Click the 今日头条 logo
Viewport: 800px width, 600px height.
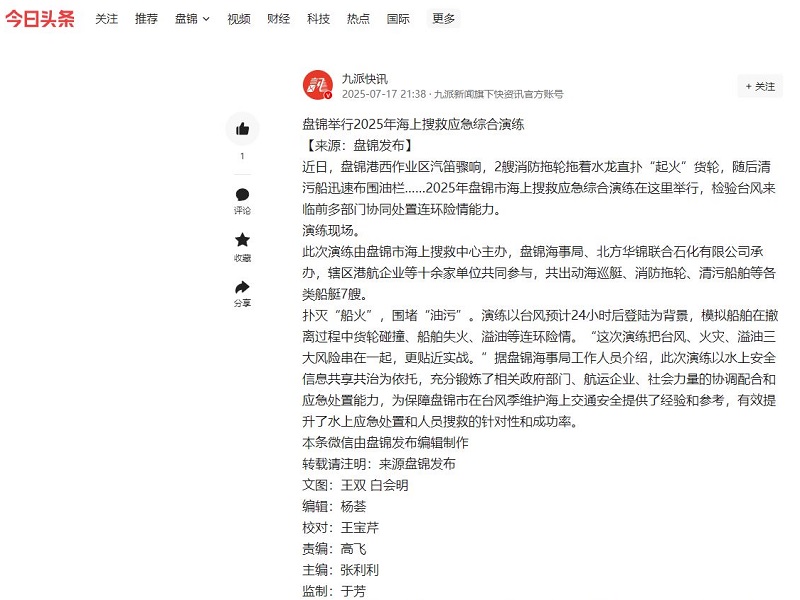pos(40,18)
